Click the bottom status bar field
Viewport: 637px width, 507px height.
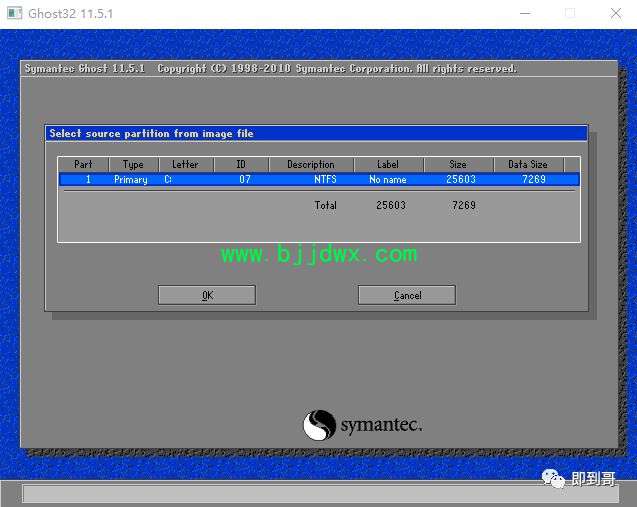pos(321,494)
